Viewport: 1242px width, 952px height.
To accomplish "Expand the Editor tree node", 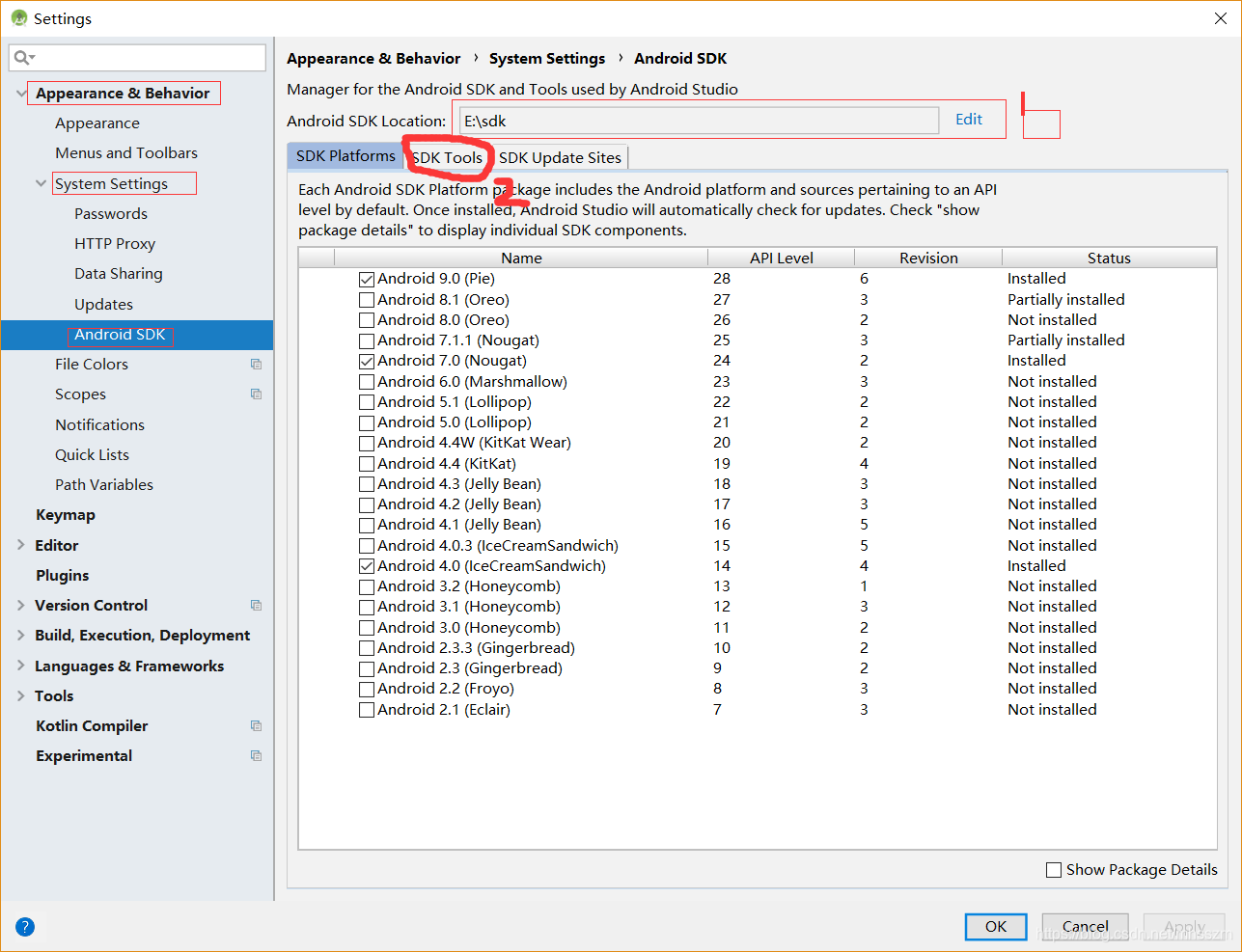I will tap(21, 545).
